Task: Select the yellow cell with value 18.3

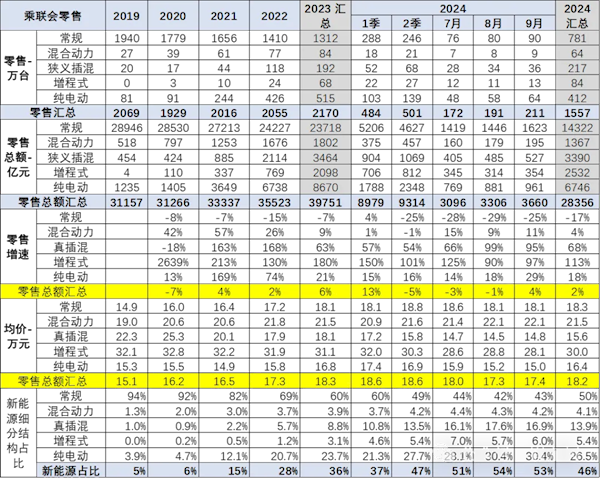Action: (x=325, y=382)
